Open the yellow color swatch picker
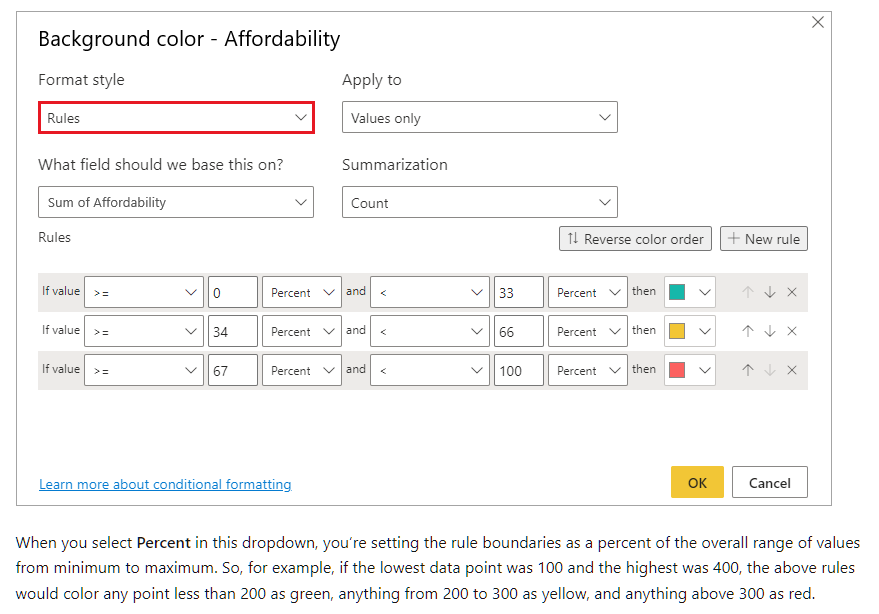879x614 pixels. tap(690, 331)
